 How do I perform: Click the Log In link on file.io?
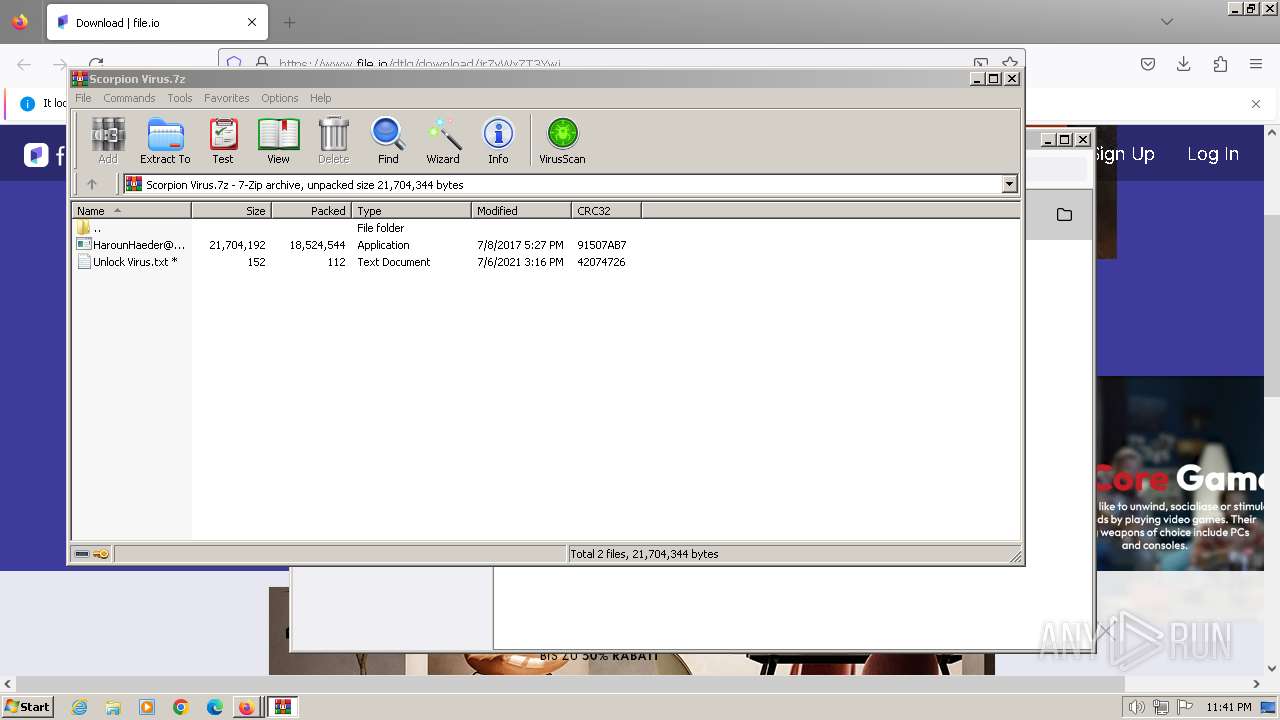point(1213,154)
